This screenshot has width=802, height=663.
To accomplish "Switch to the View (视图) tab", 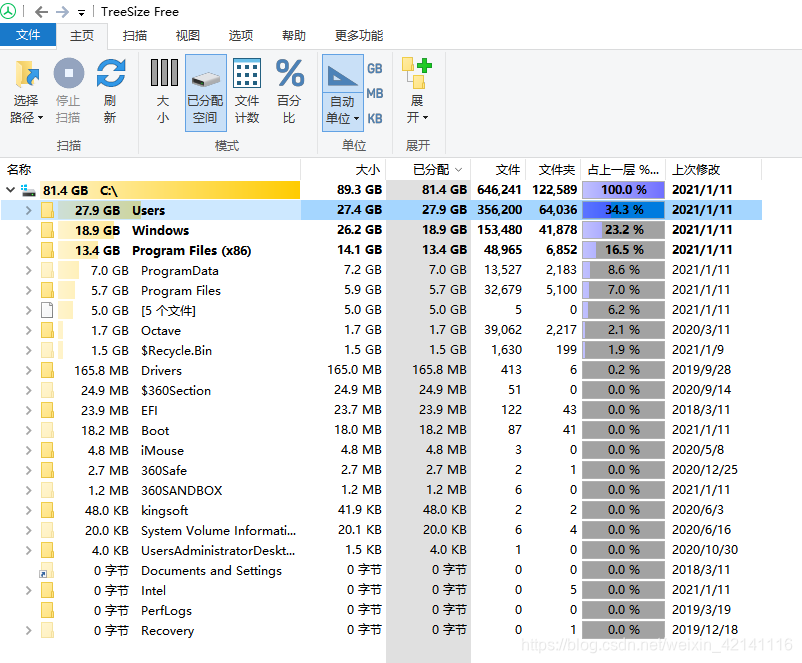I will [188, 35].
